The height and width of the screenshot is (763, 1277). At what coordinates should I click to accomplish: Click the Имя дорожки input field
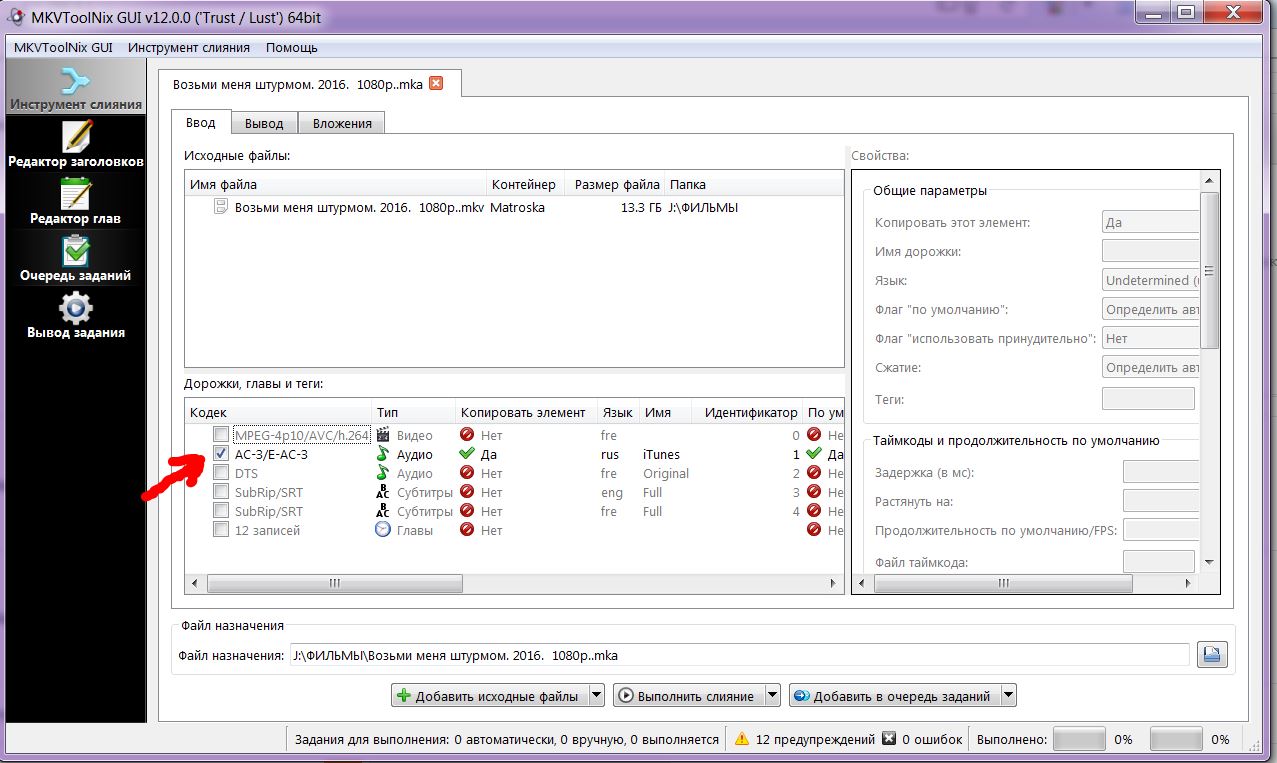(x=1150, y=252)
